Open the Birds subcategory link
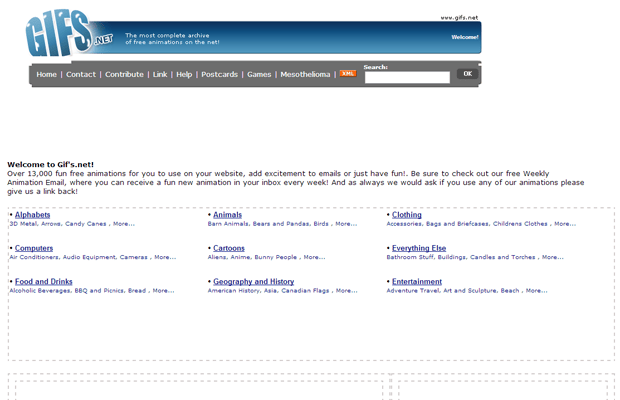Viewport: 620px width, 400px height. pyautogui.click(x=321, y=224)
